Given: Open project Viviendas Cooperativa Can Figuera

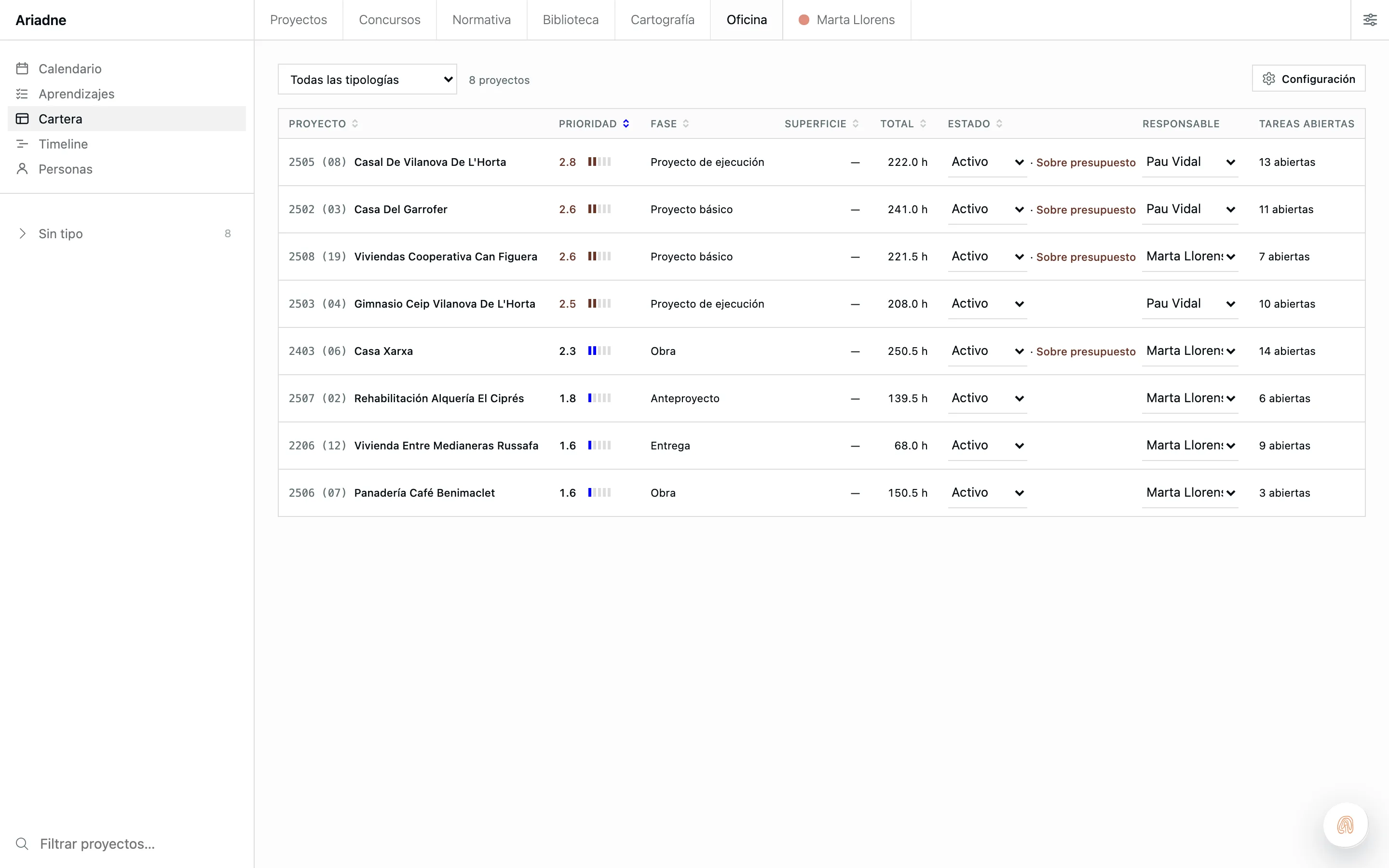Looking at the screenshot, I should click(446, 257).
